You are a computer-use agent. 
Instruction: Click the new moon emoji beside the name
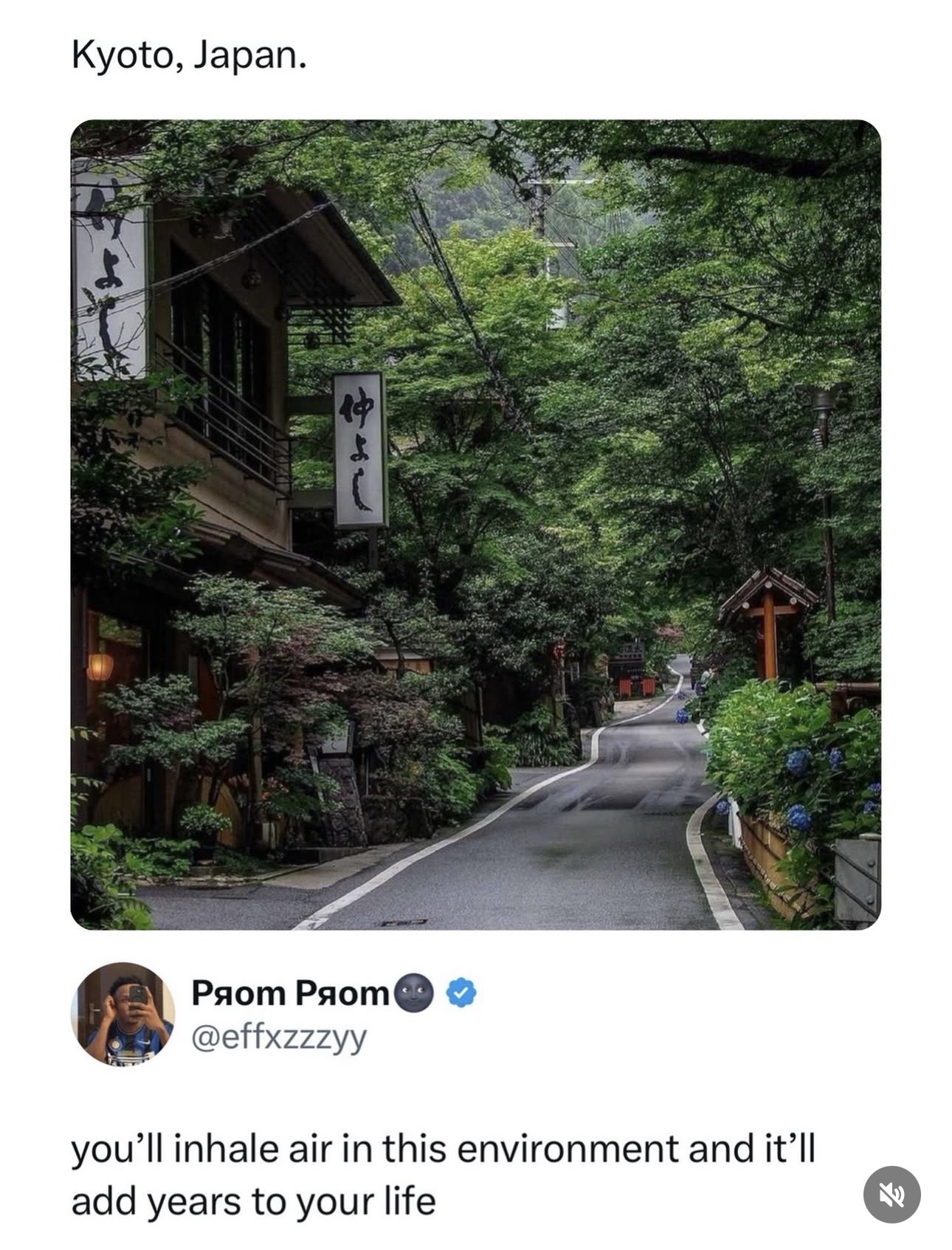pyautogui.click(x=414, y=993)
